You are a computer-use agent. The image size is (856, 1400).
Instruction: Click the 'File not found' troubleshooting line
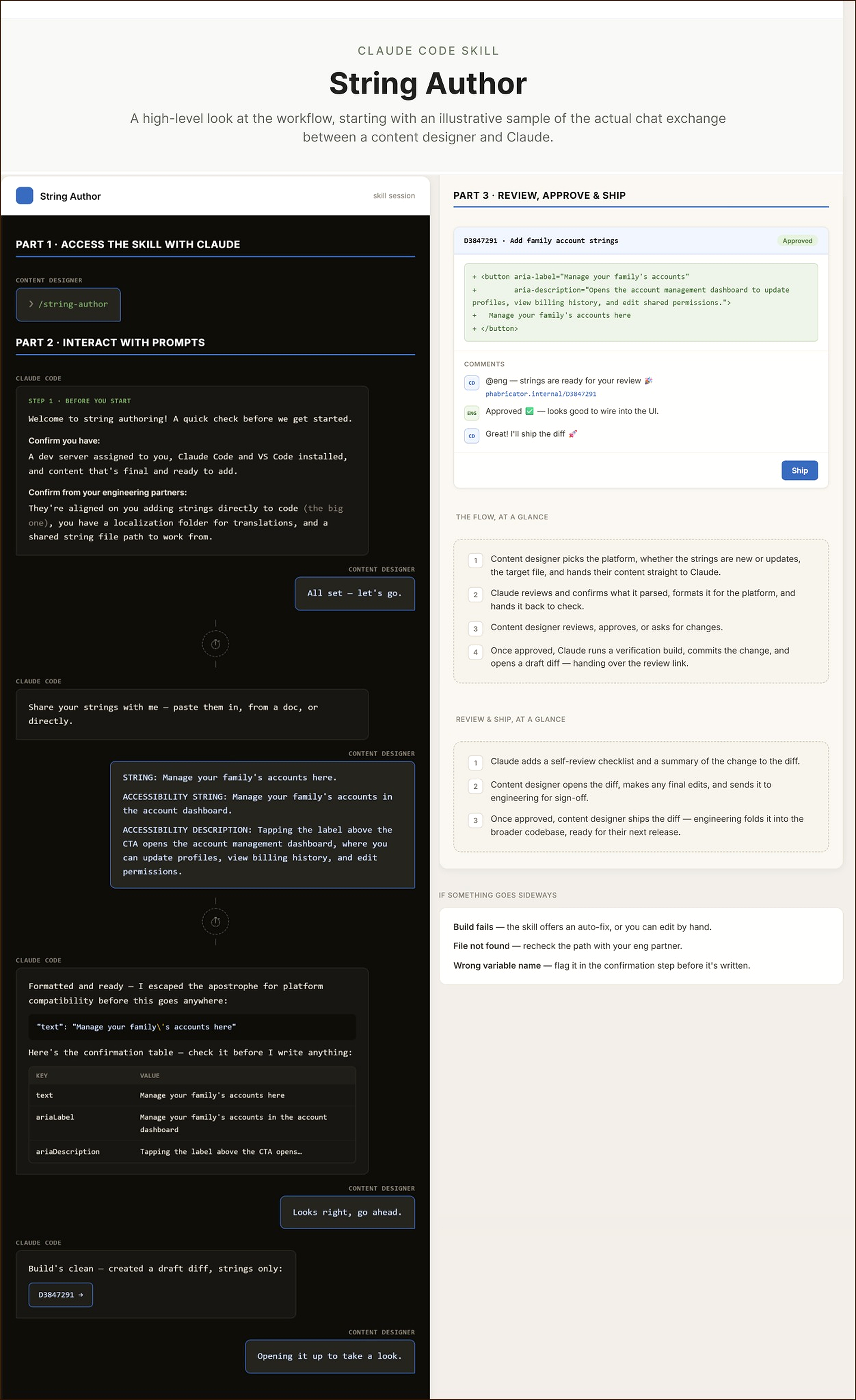coord(567,945)
